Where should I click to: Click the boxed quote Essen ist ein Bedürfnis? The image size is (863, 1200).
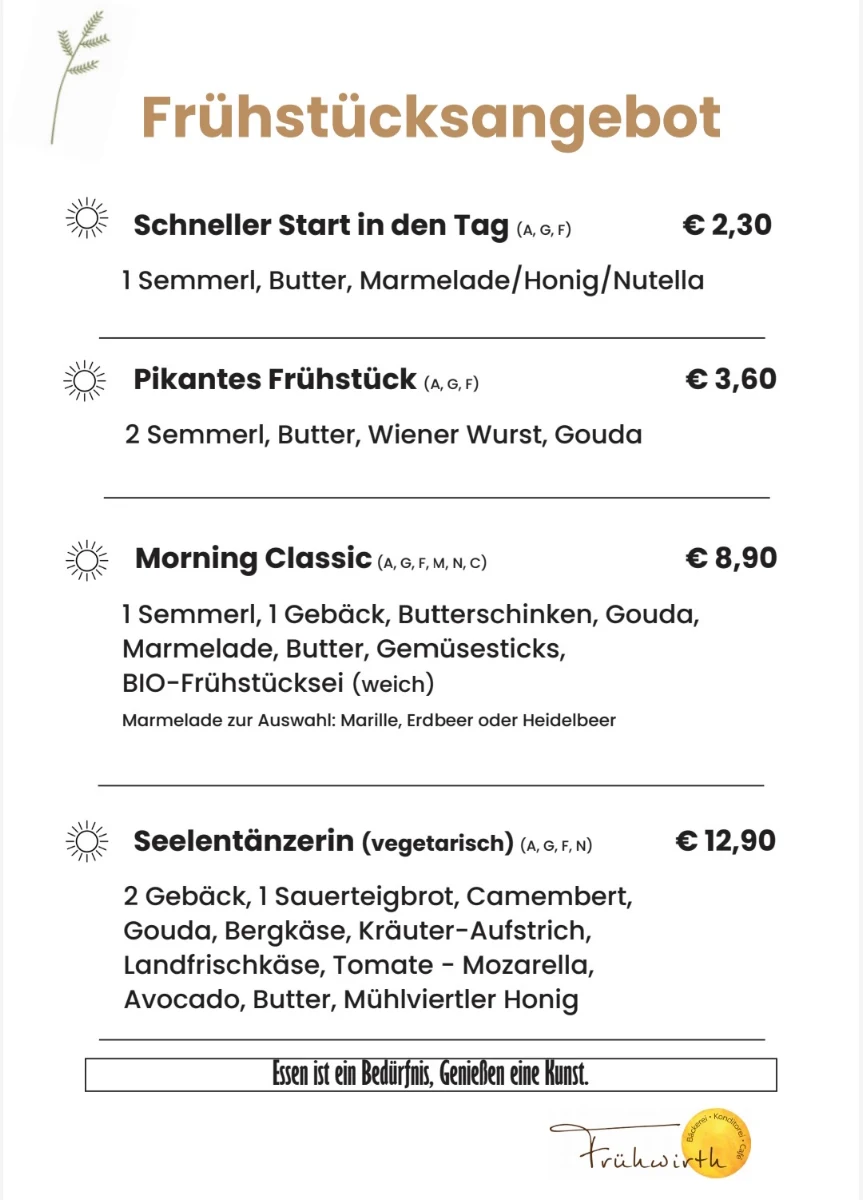pos(431,1074)
